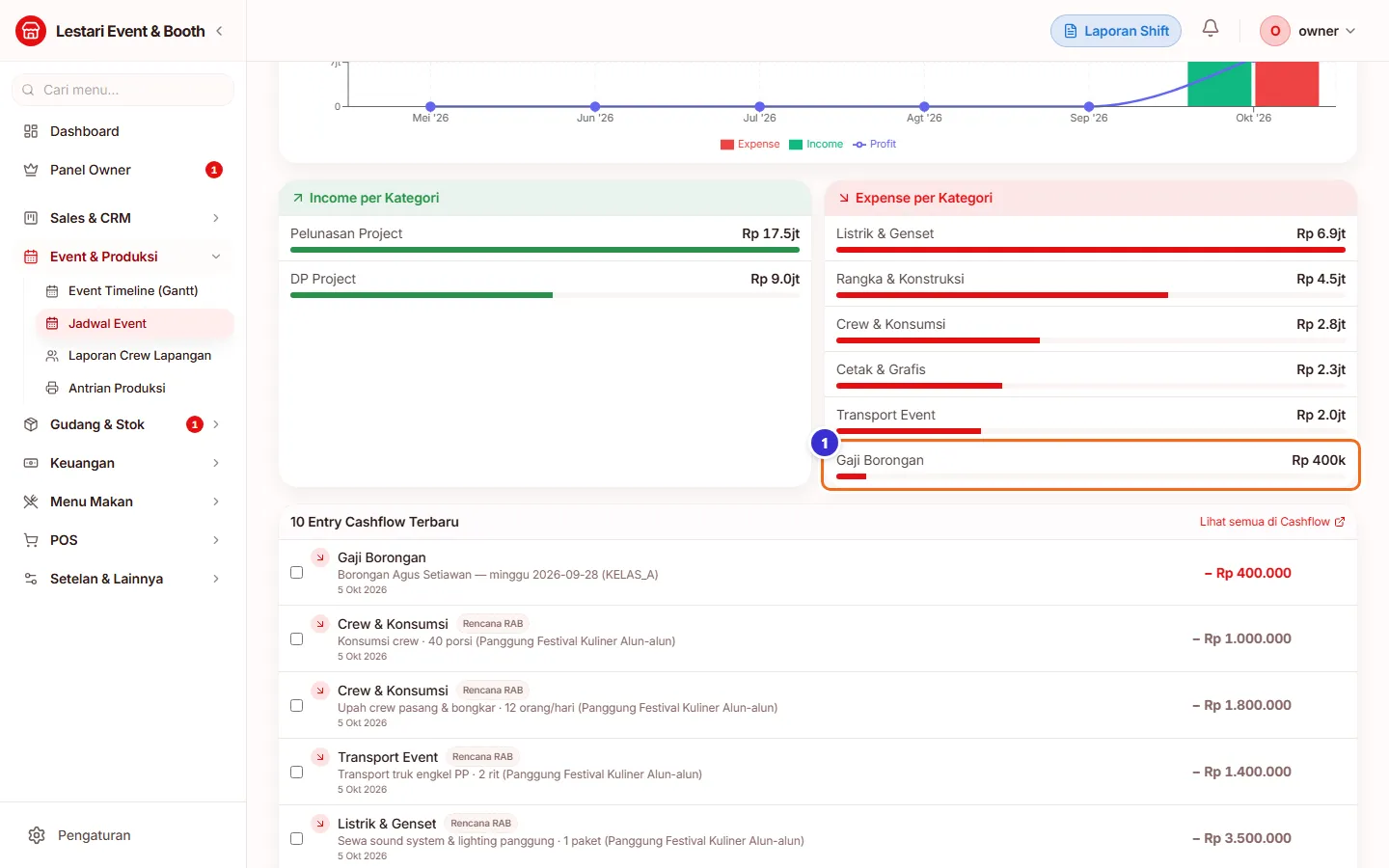
Task: Expand the Sales & CRM submenu arrow
Action: (x=216, y=218)
